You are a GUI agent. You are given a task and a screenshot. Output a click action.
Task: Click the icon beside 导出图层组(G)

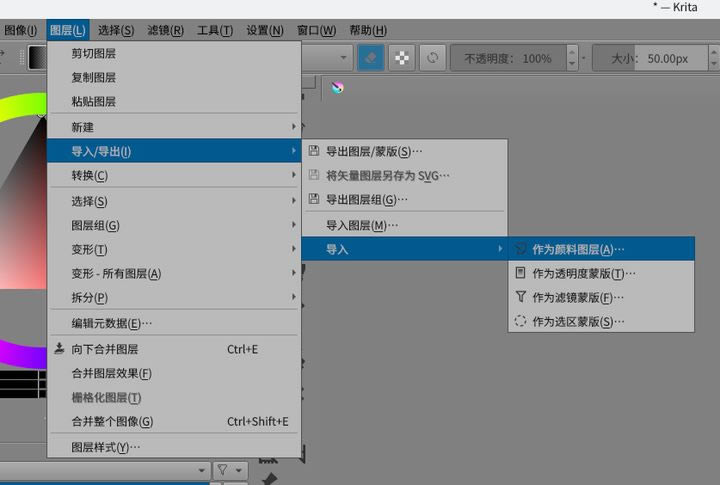(314, 199)
